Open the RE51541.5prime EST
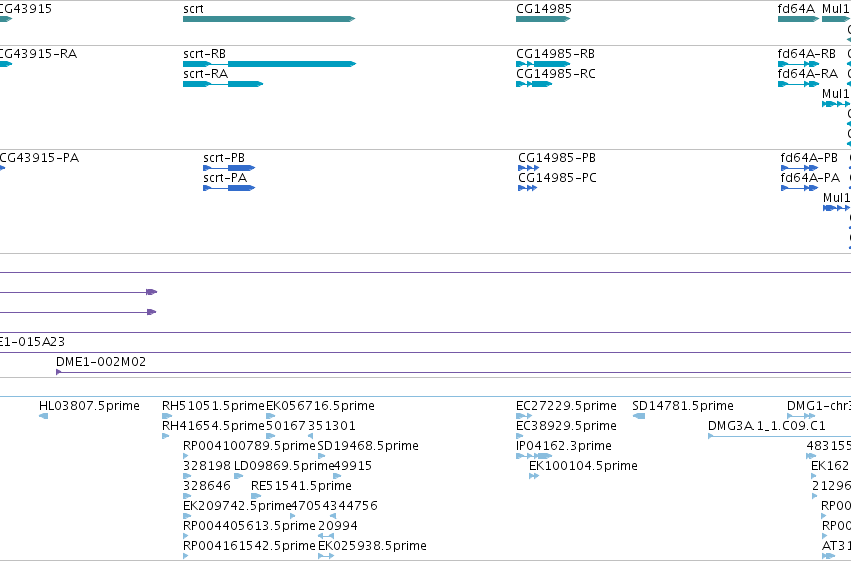 point(256,496)
